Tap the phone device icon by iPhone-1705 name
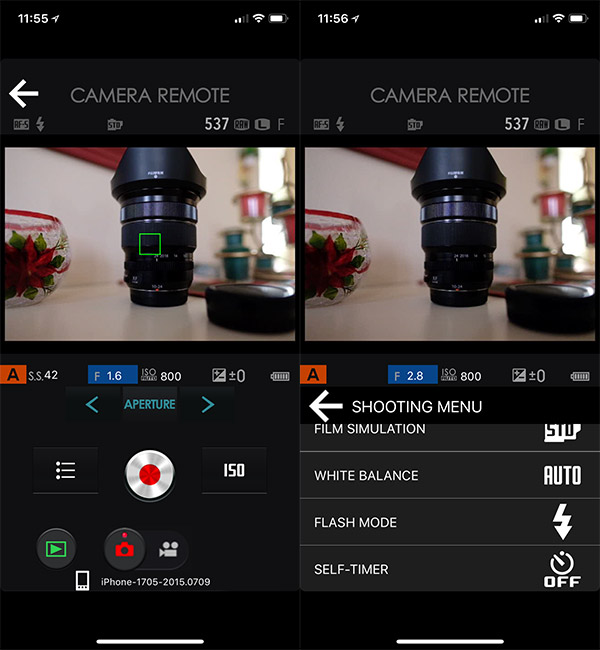 coord(83,581)
